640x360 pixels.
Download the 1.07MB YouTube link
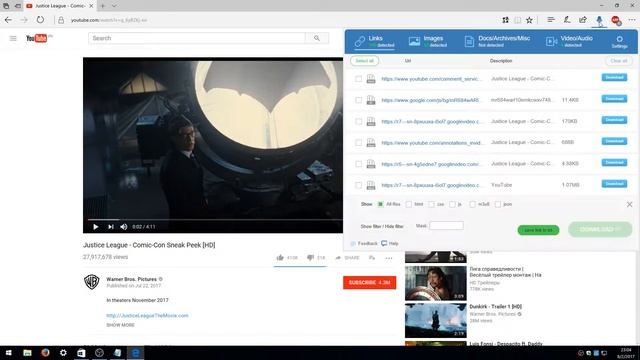click(614, 184)
